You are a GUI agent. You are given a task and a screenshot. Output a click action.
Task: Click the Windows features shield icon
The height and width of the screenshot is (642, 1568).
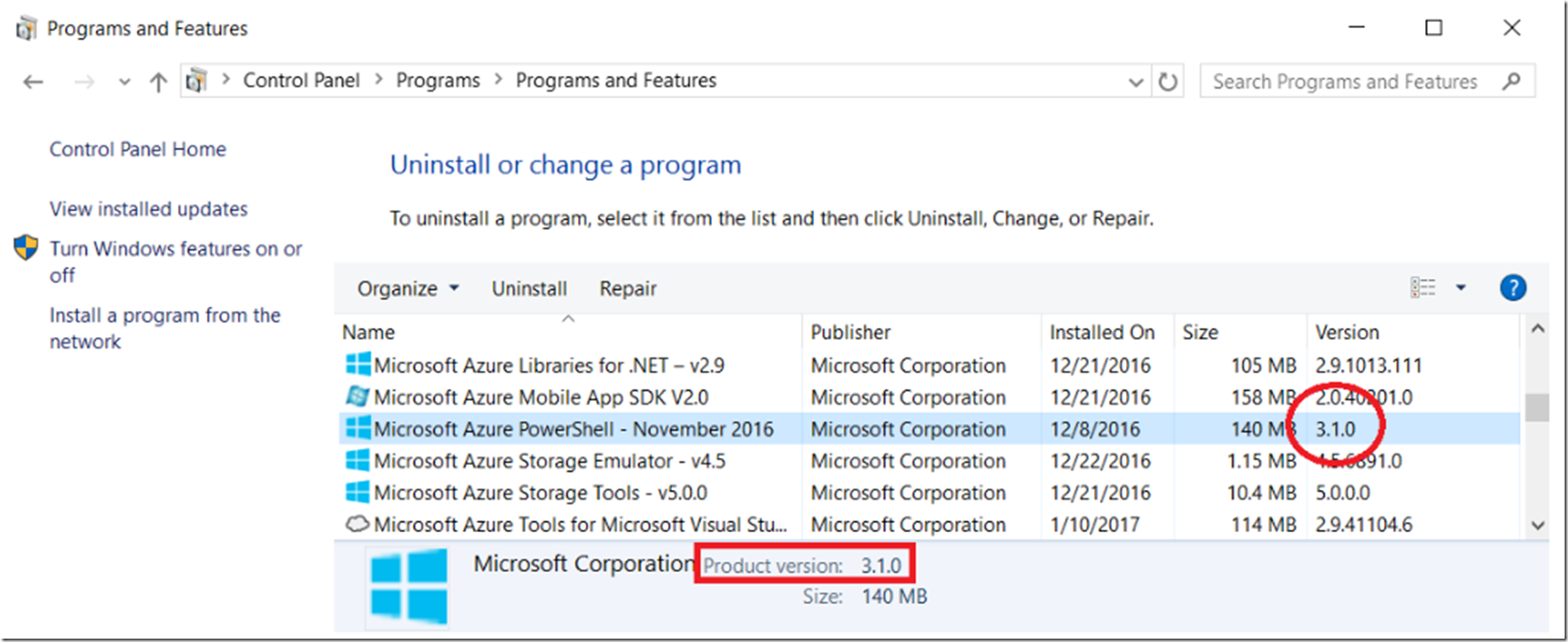tap(26, 248)
